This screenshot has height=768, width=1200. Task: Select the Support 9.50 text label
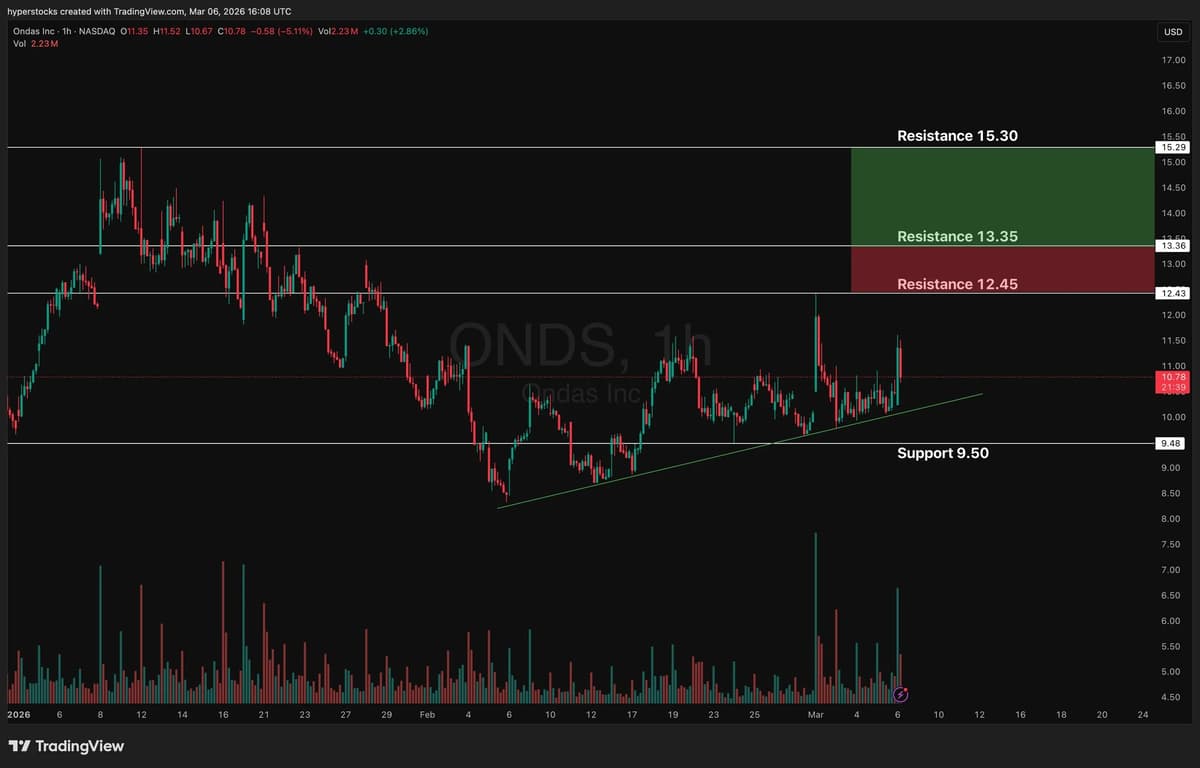(x=943, y=453)
